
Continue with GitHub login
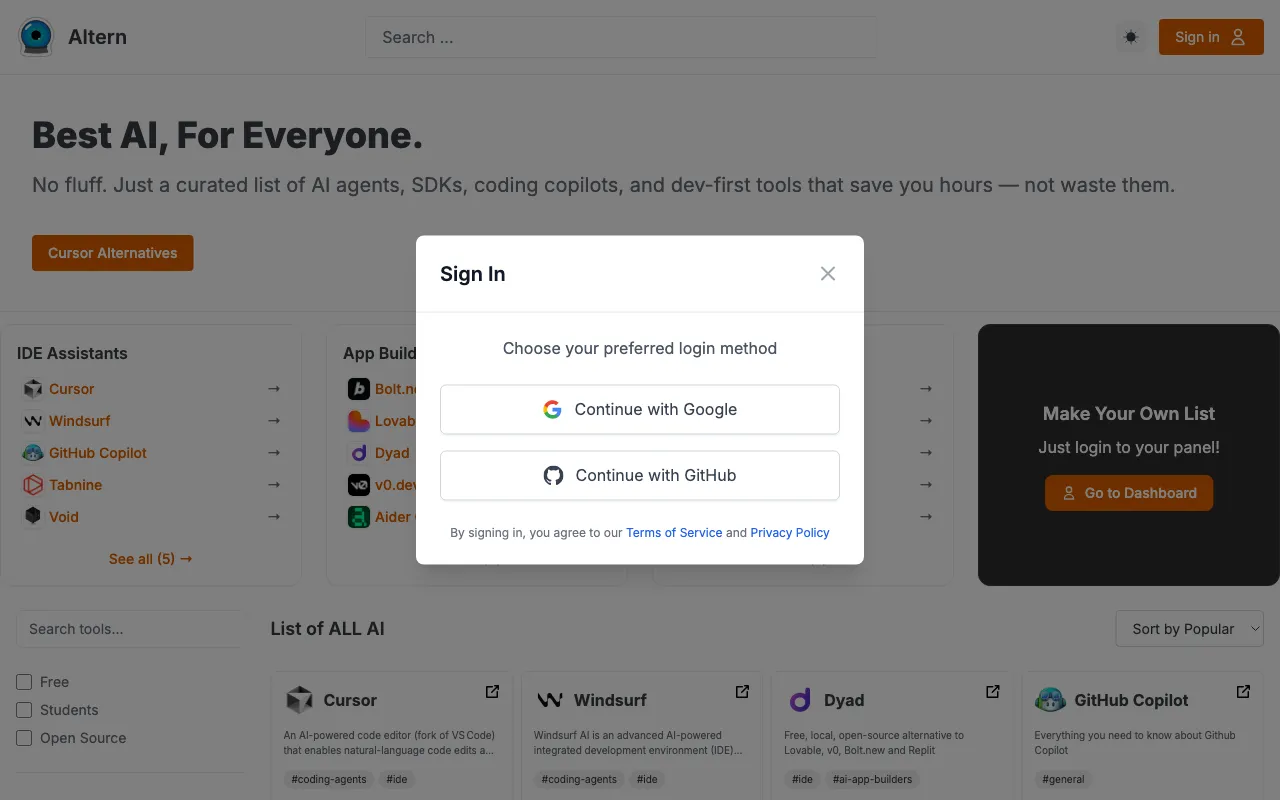640,475
